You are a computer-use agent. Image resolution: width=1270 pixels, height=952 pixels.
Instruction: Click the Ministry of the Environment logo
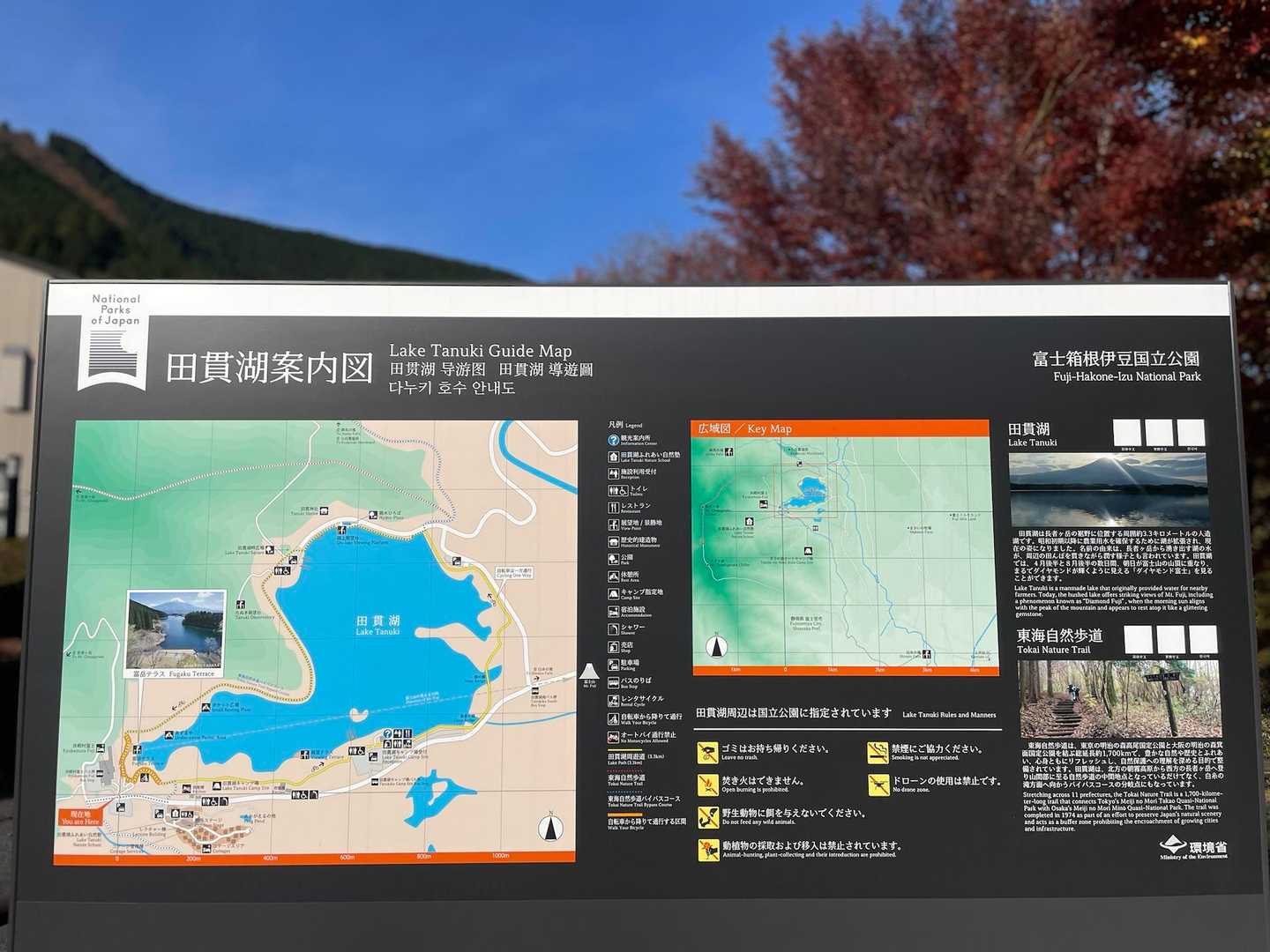[1193, 849]
